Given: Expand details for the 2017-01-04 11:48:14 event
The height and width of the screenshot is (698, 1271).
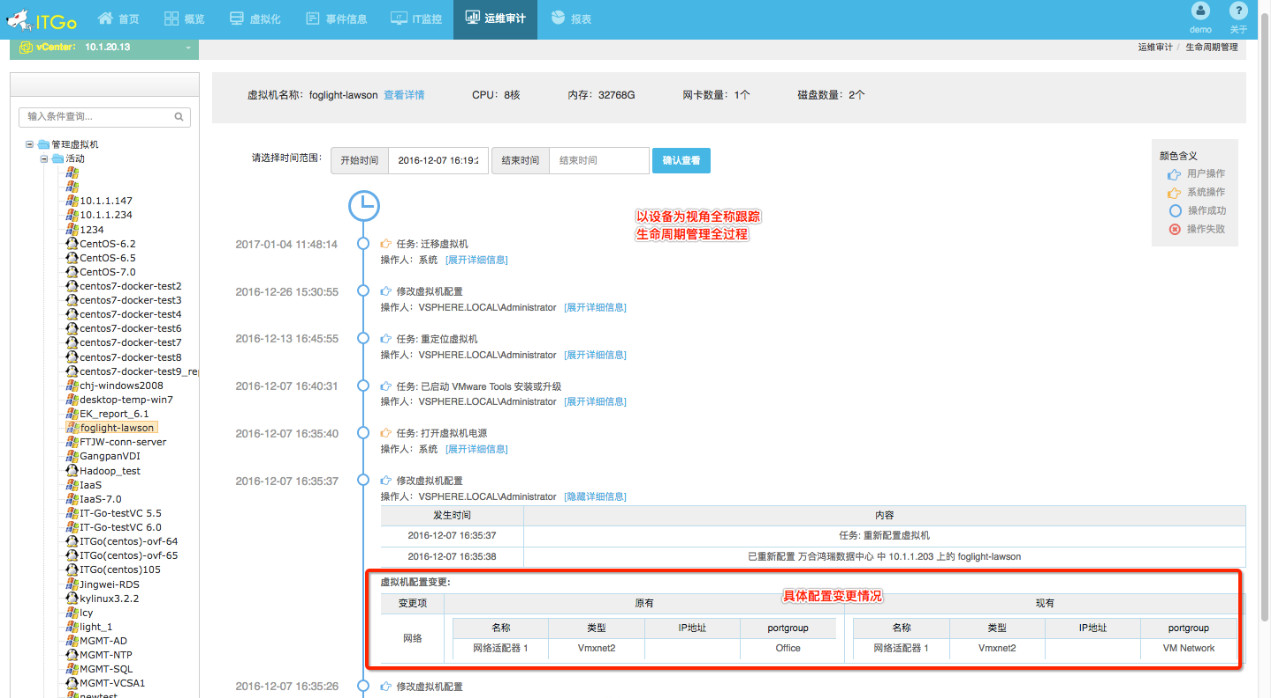Looking at the screenshot, I should (x=477, y=260).
